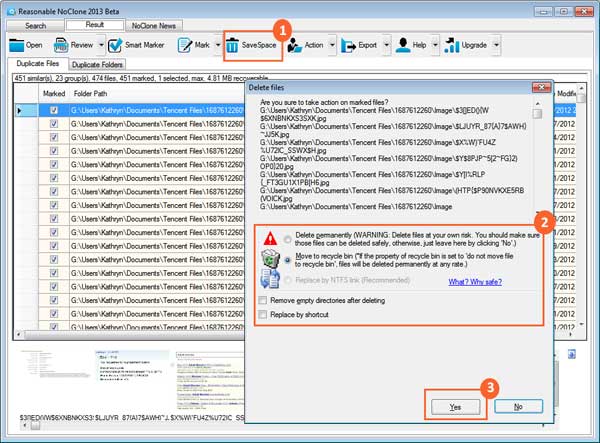Enable Remove empty directories after deleting
This screenshot has height=443, width=600.
[263, 300]
